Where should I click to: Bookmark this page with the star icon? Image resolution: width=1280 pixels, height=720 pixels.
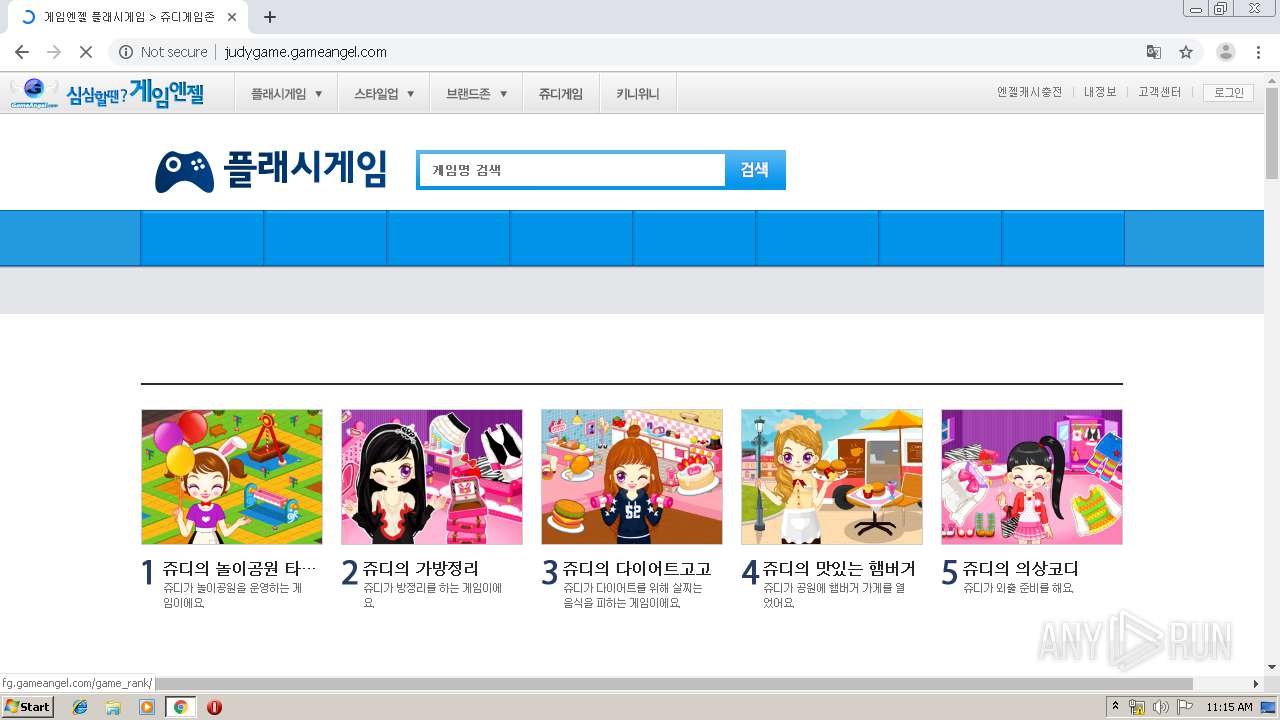[1186, 52]
